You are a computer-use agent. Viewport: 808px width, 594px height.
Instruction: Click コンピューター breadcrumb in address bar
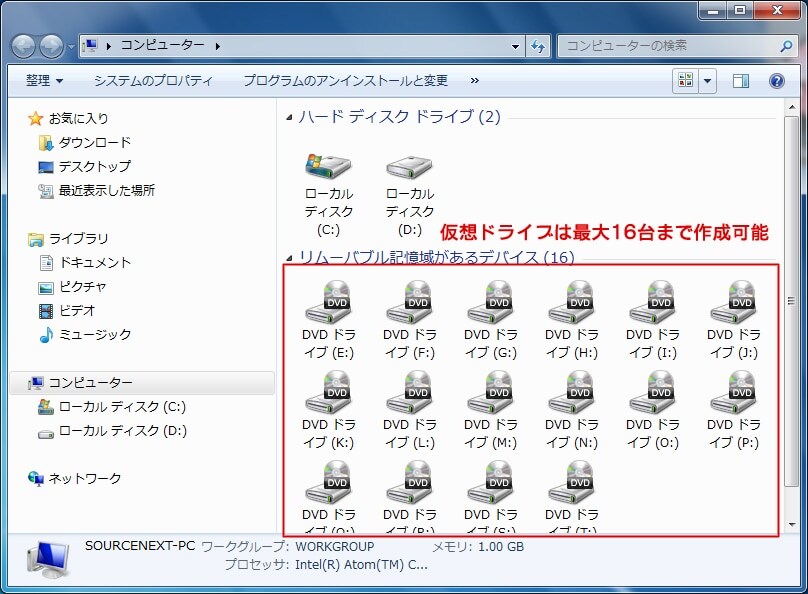[162, 46]
